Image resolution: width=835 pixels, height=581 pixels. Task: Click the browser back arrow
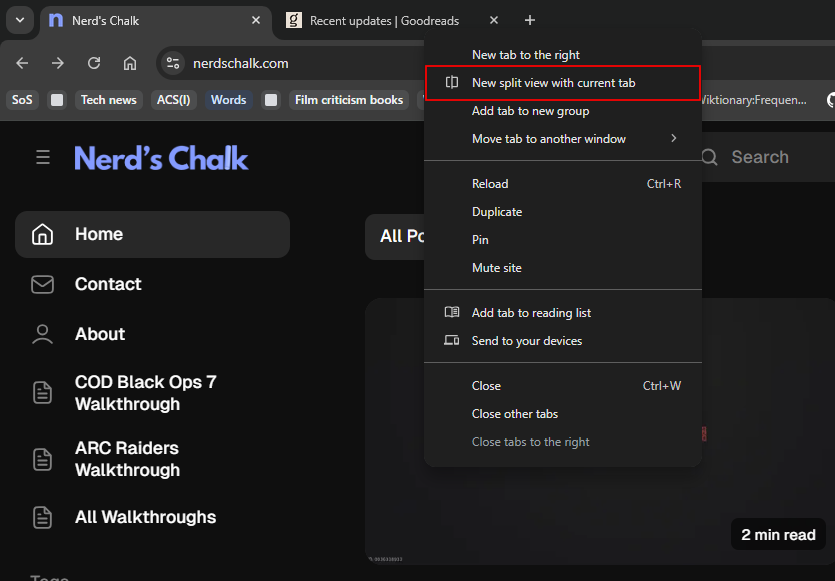(x=22, y=63)
